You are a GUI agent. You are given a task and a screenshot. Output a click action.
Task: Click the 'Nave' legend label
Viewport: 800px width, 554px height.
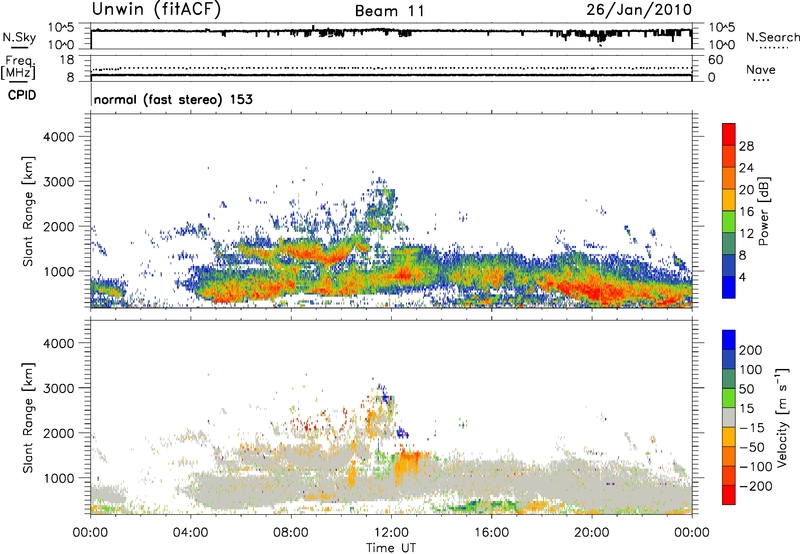pyautogui.click(x=761, y=69)
